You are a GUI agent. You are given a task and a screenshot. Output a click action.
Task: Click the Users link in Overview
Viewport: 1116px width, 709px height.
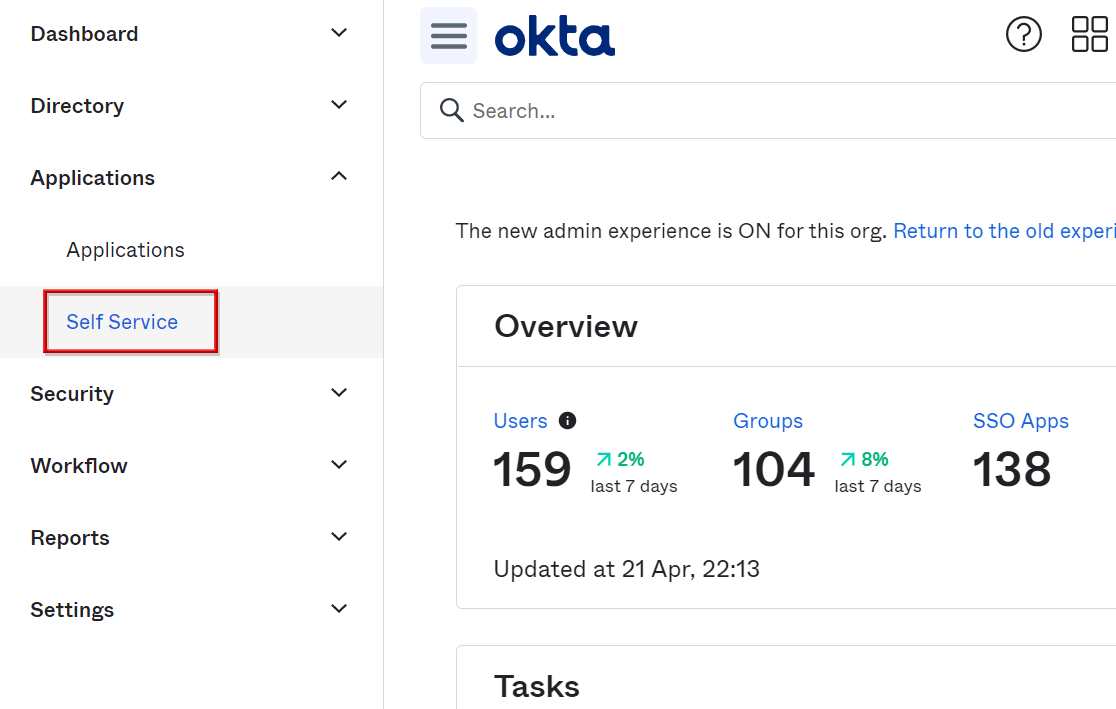(x=520, y=421)
